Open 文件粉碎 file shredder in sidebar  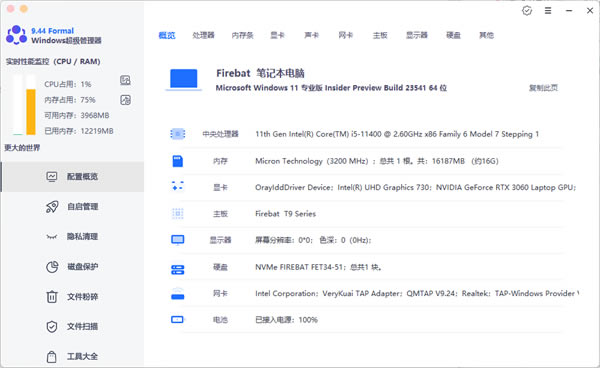(73, 296)
